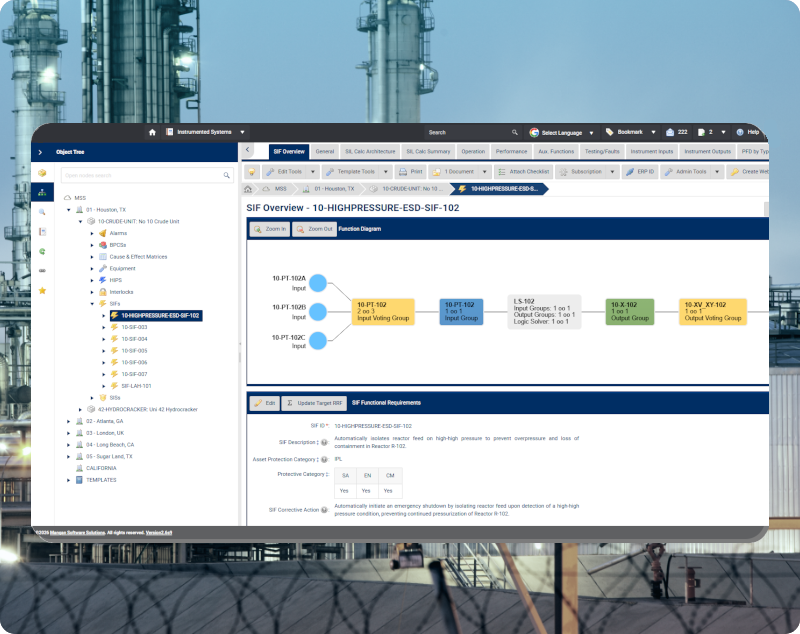Switch to the General tab
The image size is (800, 634).
pyautogui.click(x=325, y=152)
